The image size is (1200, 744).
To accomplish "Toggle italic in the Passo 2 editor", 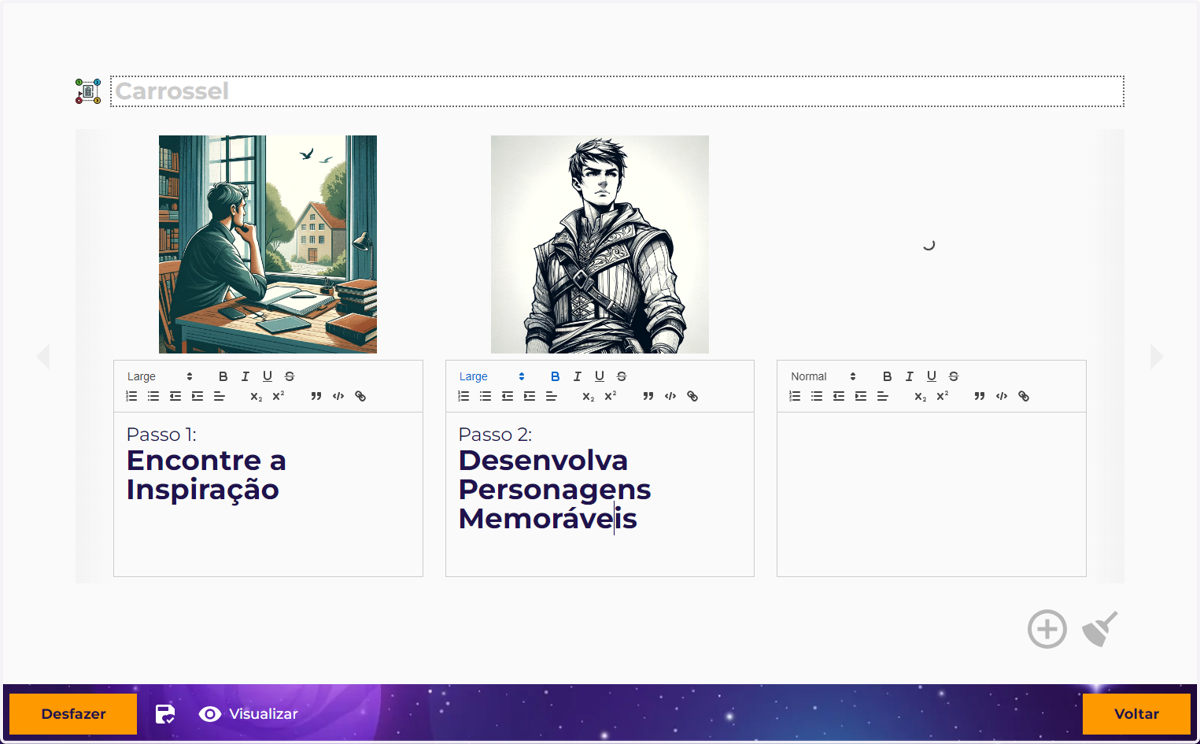I will (x=577, y=377).
